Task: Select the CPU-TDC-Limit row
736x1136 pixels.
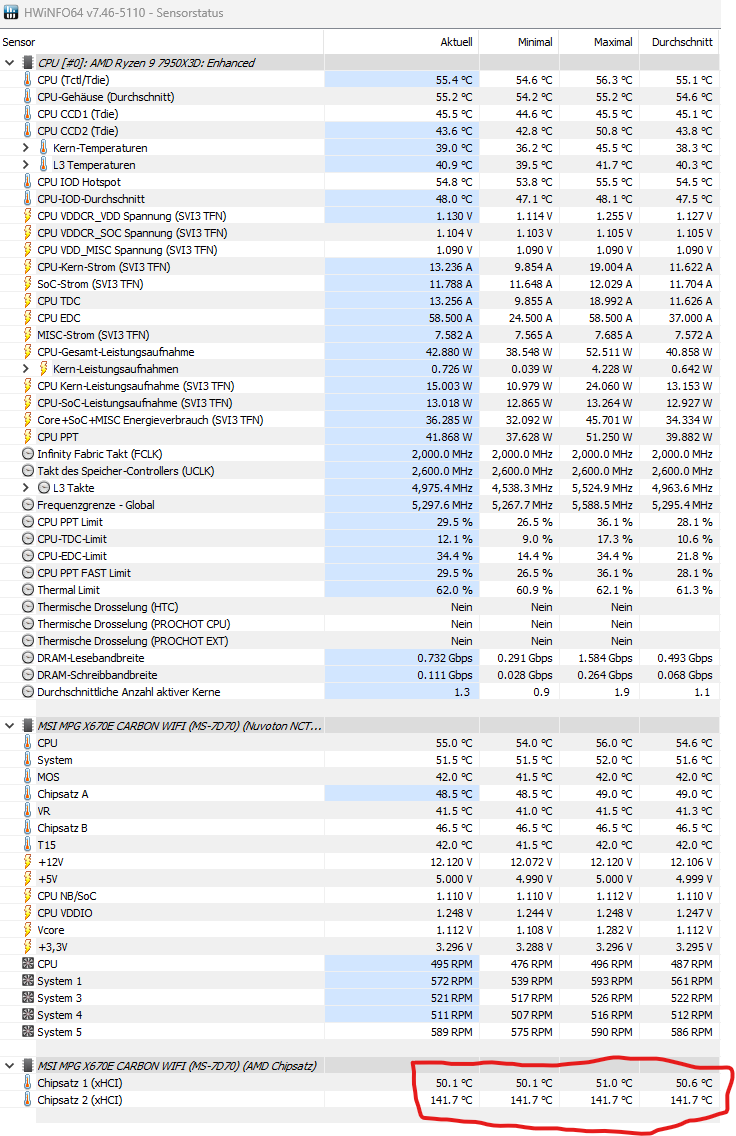Action: (x=360, y=539)
